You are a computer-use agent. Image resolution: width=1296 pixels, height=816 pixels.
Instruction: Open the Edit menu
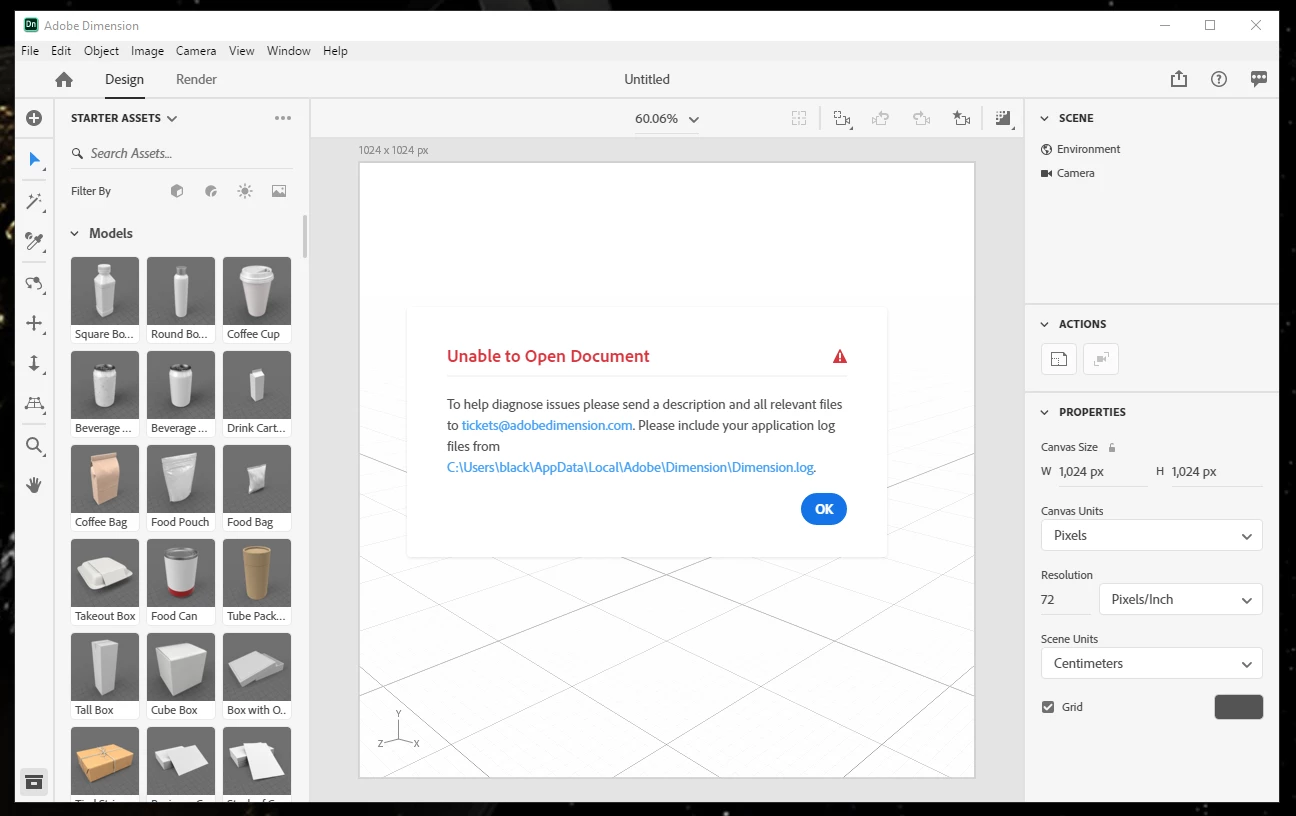[61, 51]
